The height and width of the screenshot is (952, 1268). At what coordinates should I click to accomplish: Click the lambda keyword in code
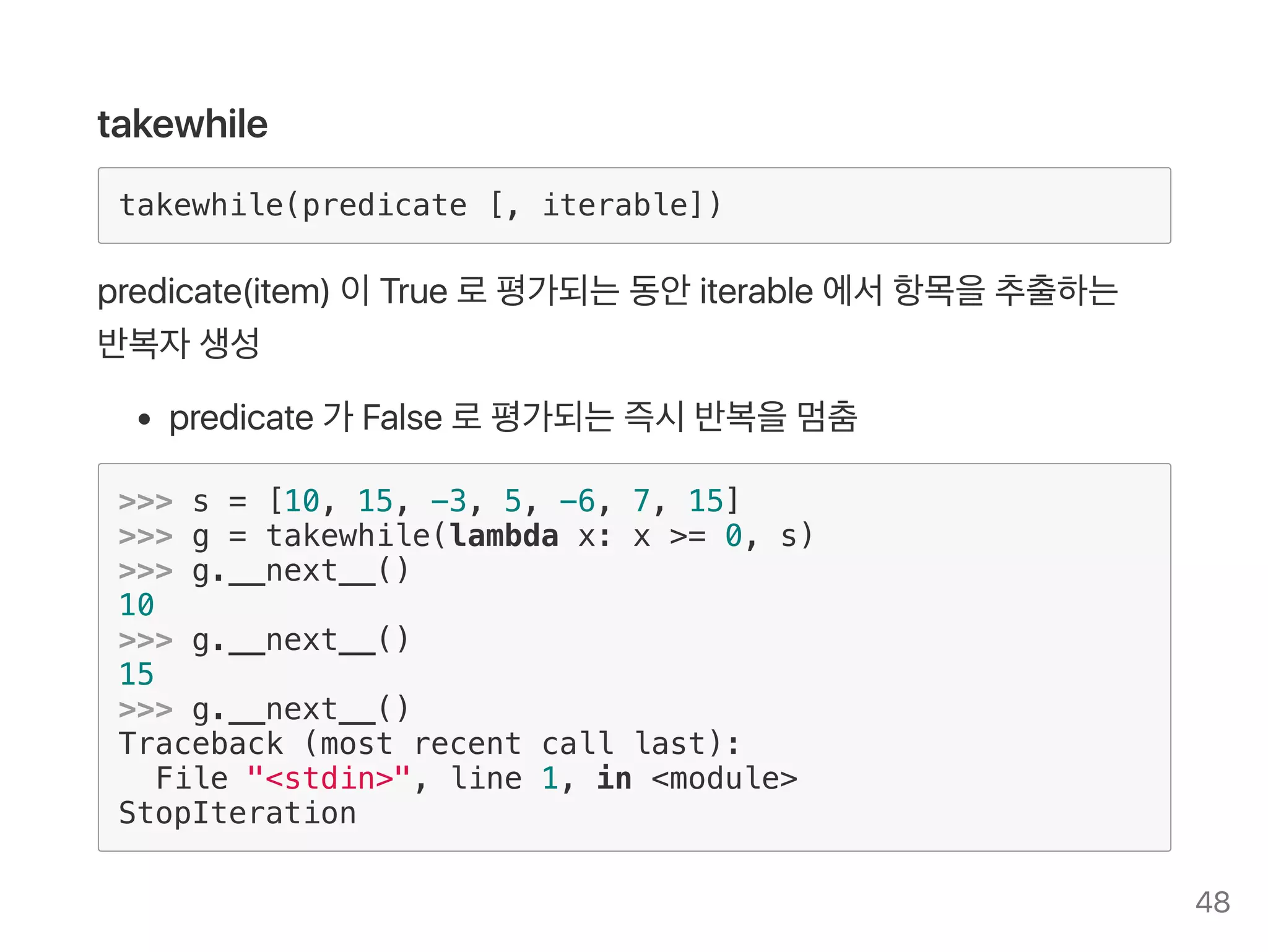tap(504, 535)
